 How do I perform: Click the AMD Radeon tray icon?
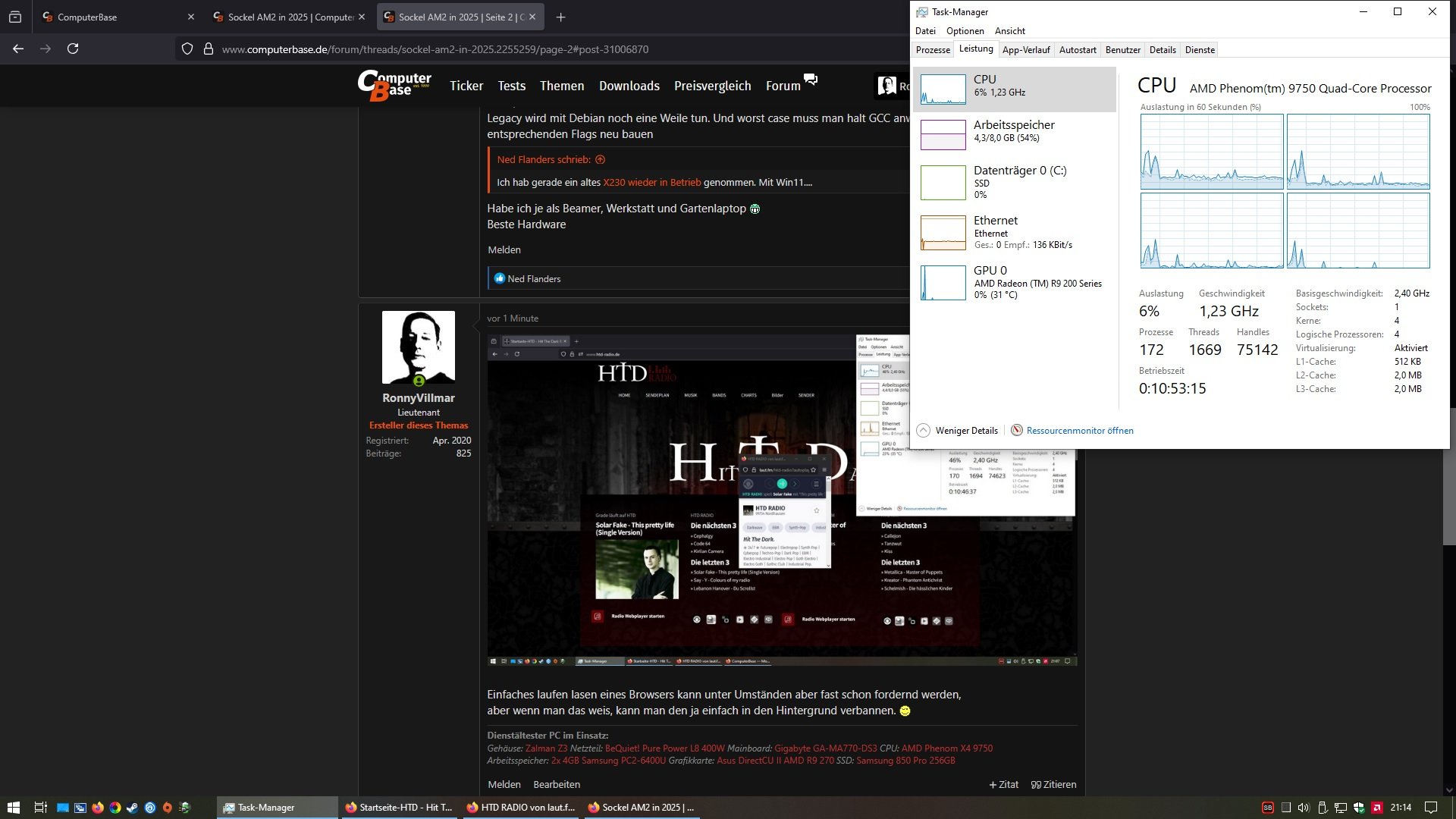pyautogui.click(x=1376, y=808)
